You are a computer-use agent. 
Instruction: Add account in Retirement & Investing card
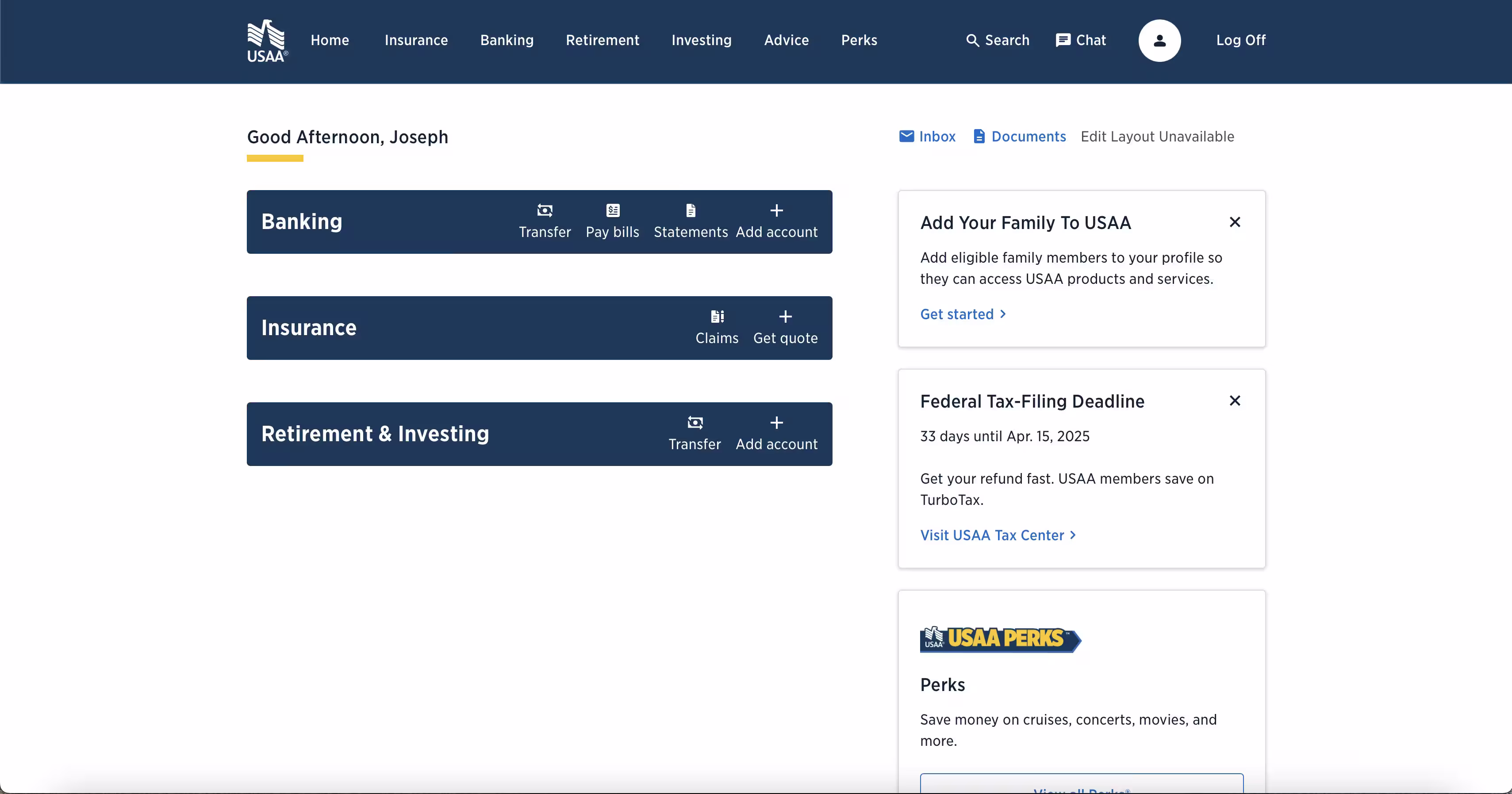[776, 434]
